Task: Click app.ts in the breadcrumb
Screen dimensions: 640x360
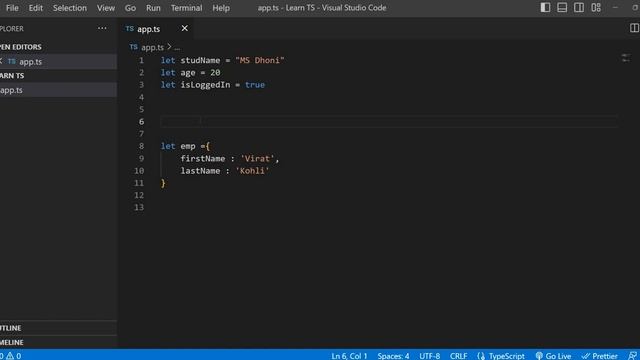Action: tap(152, 47)
